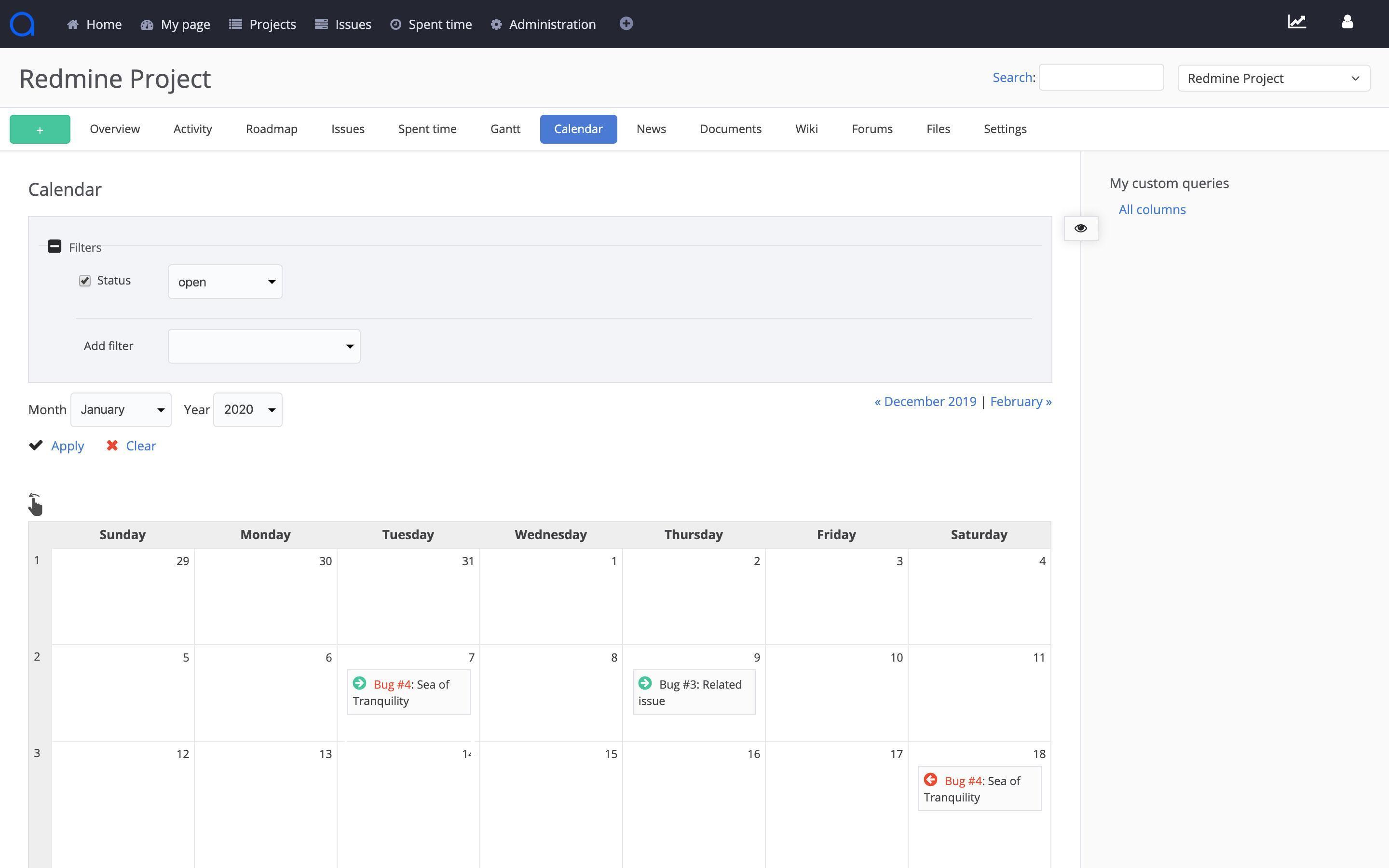The width and height of the screenshot is (1389, 868).
Task: Focus the Search input field
Action: pyautogui.click(x=1102, y=77)
